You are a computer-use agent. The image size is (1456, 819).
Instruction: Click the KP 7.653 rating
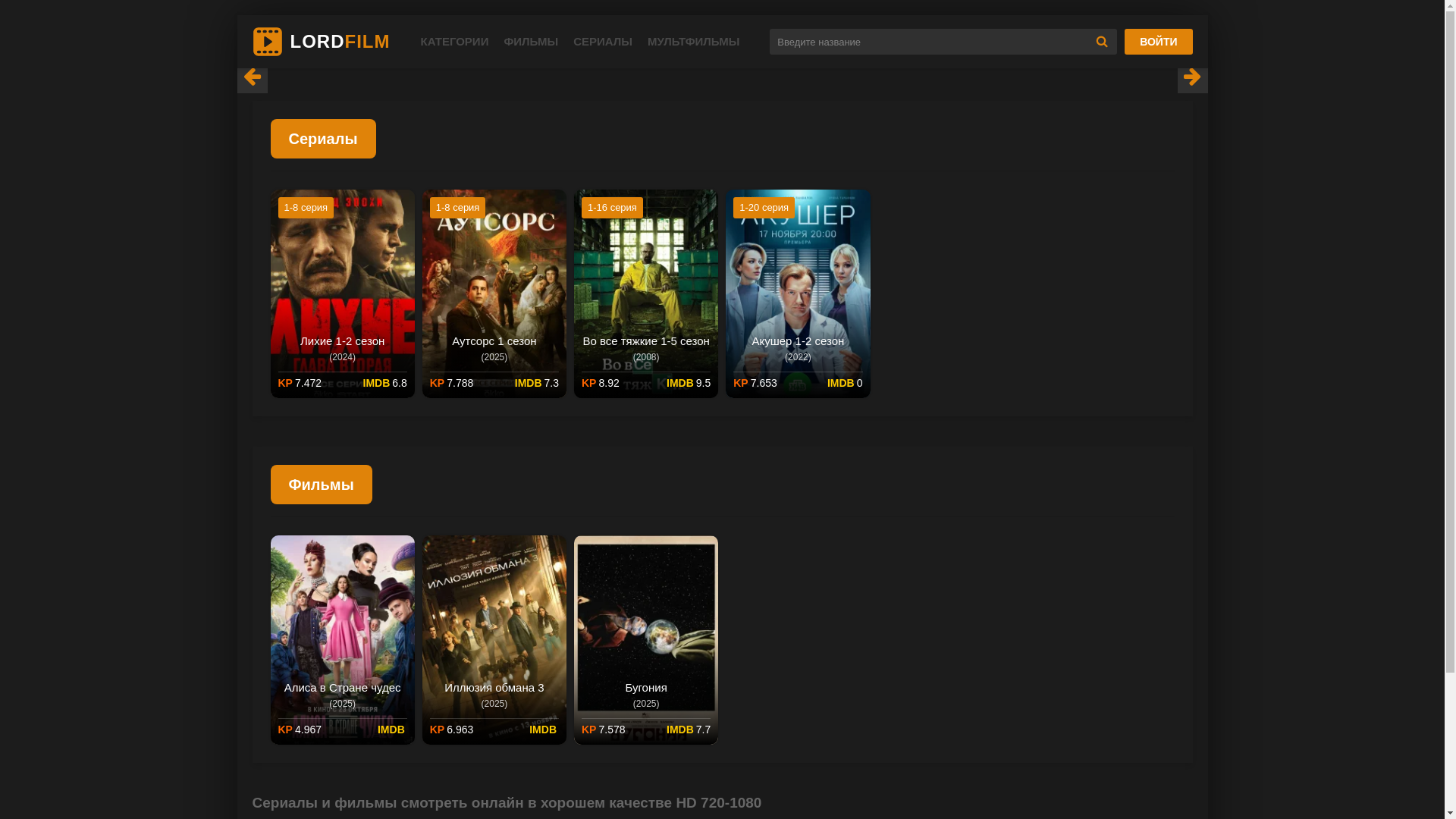point(755,383)
